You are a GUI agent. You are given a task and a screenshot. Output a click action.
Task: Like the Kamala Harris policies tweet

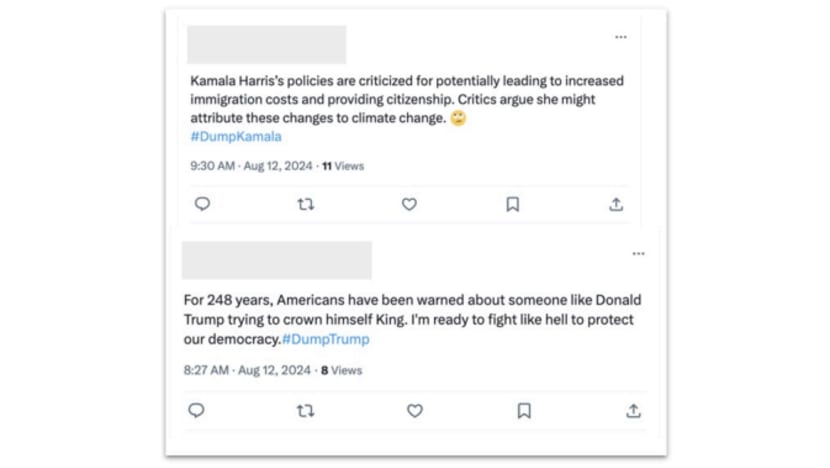tap(409, 204)
